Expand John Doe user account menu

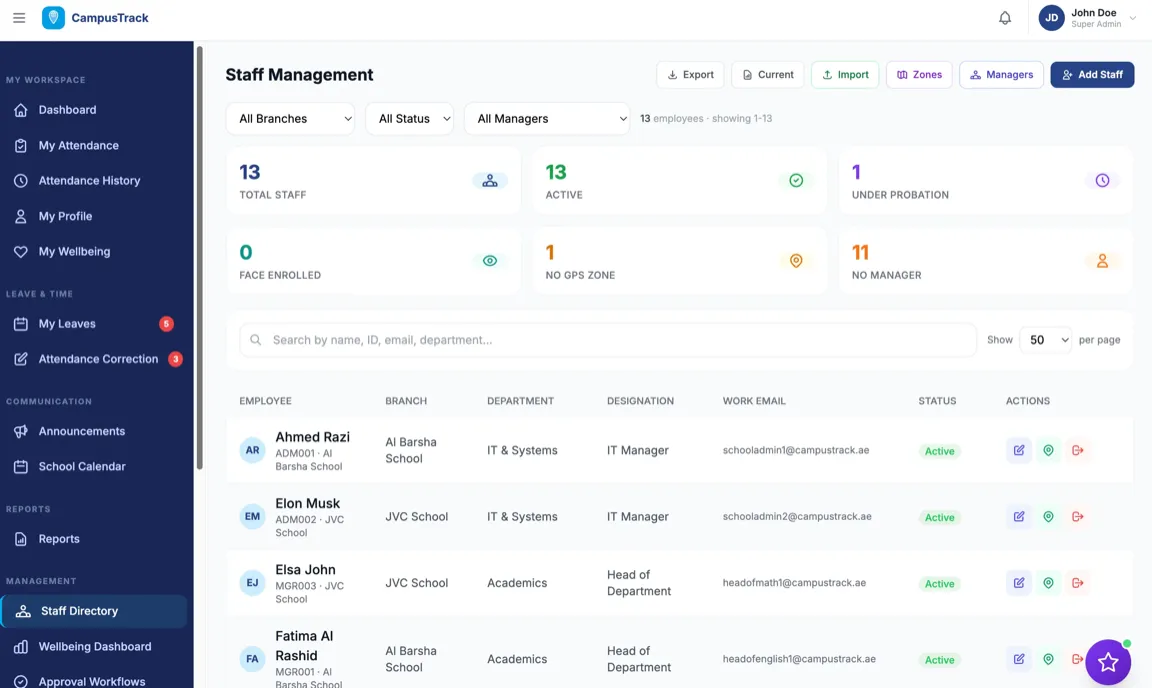click(1088, 18)
